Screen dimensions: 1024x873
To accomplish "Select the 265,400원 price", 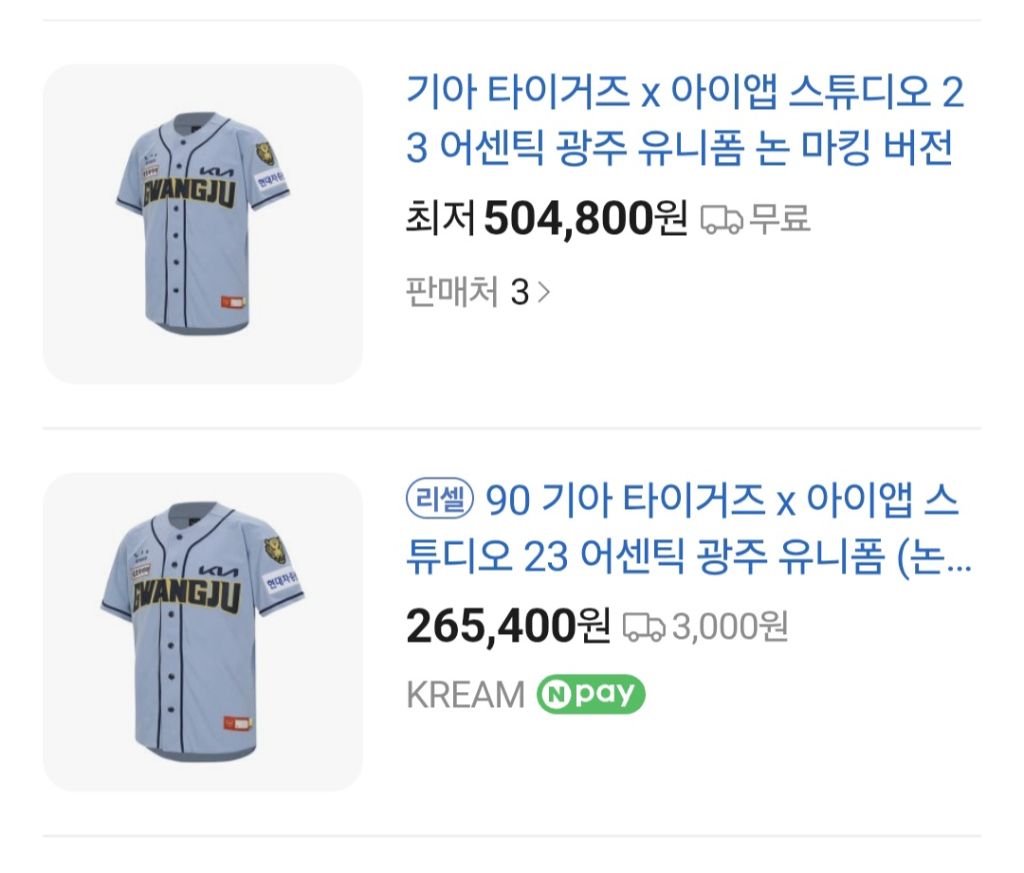I will point(508,627).
